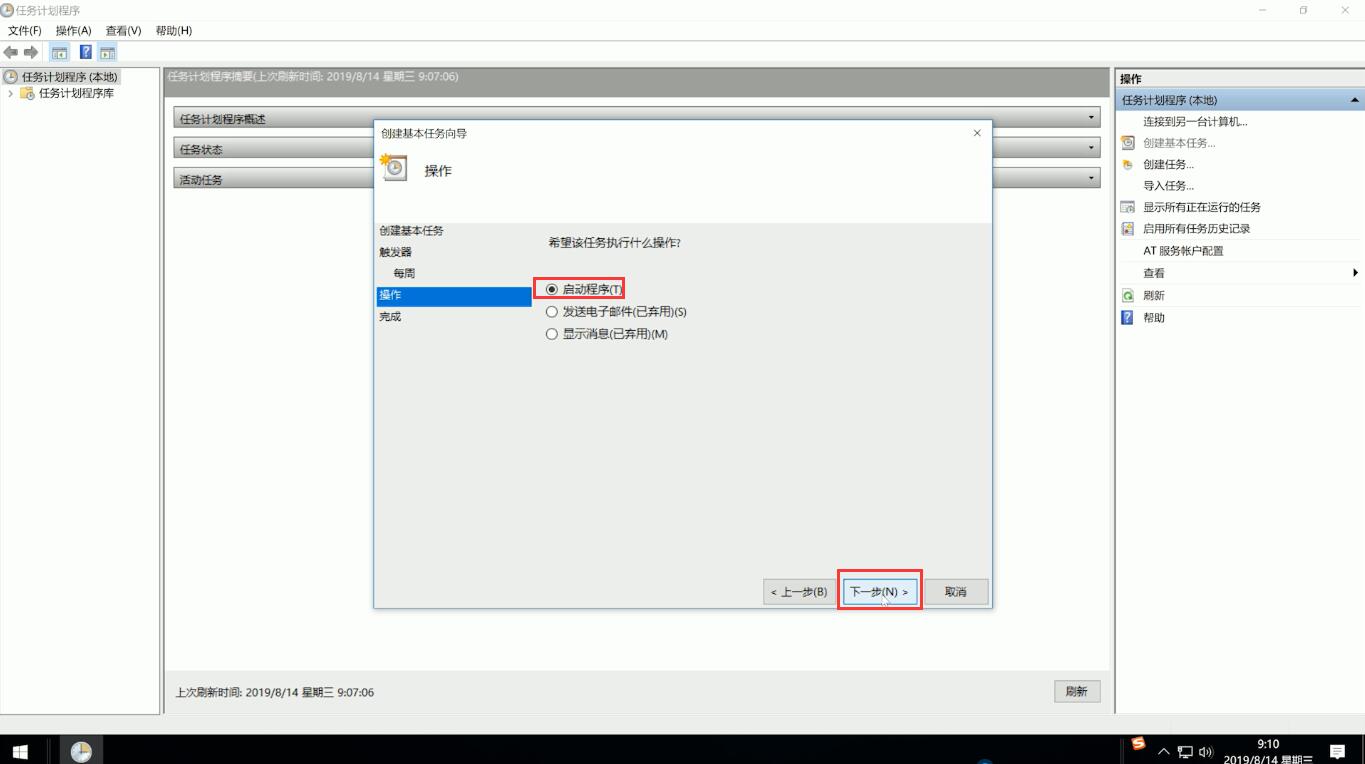The height and width of the screenshot is (764, 1365).
Task: Open the 文件(F) menu
Action: 25,31
